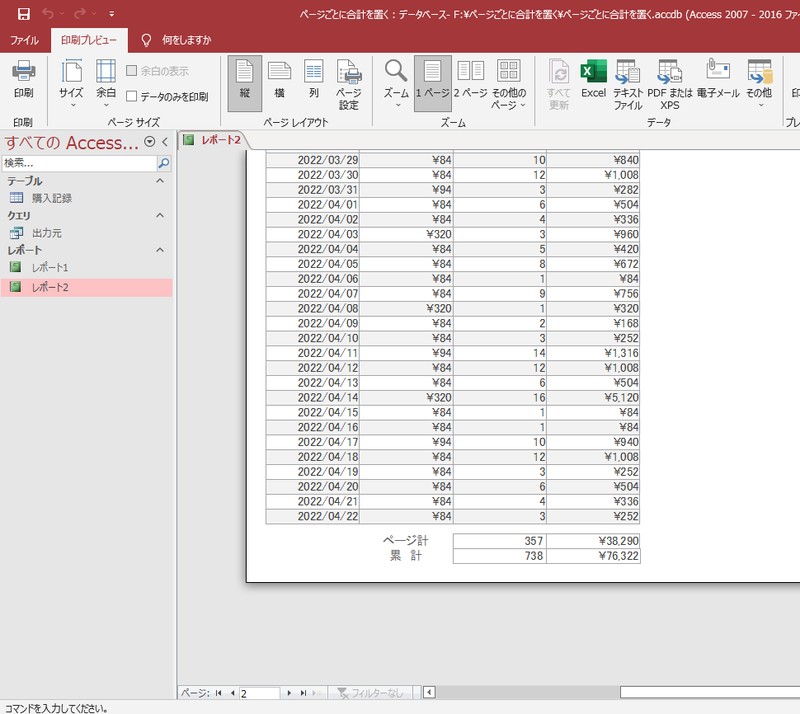The width and height of the screenshot is (800, 714).
Task: Toggle the 余白の表示 checkbox
Action: tap(131, 71)
